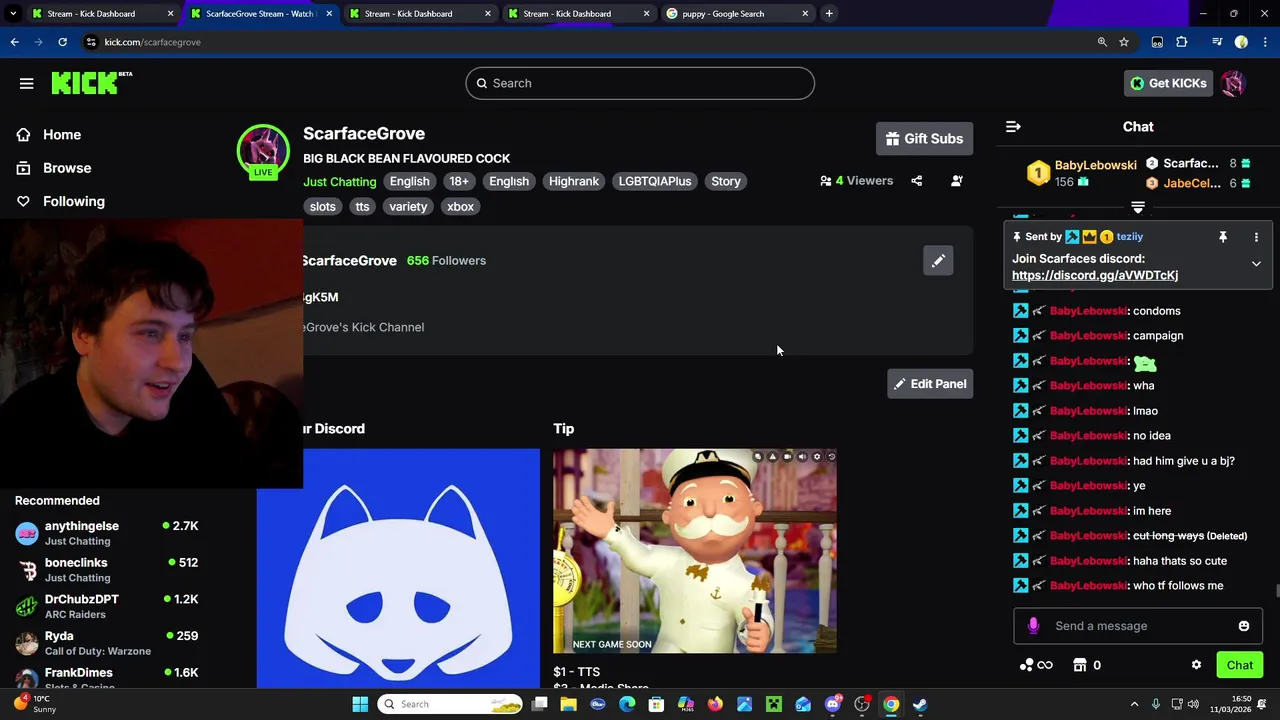Select the Story tag

726,181
